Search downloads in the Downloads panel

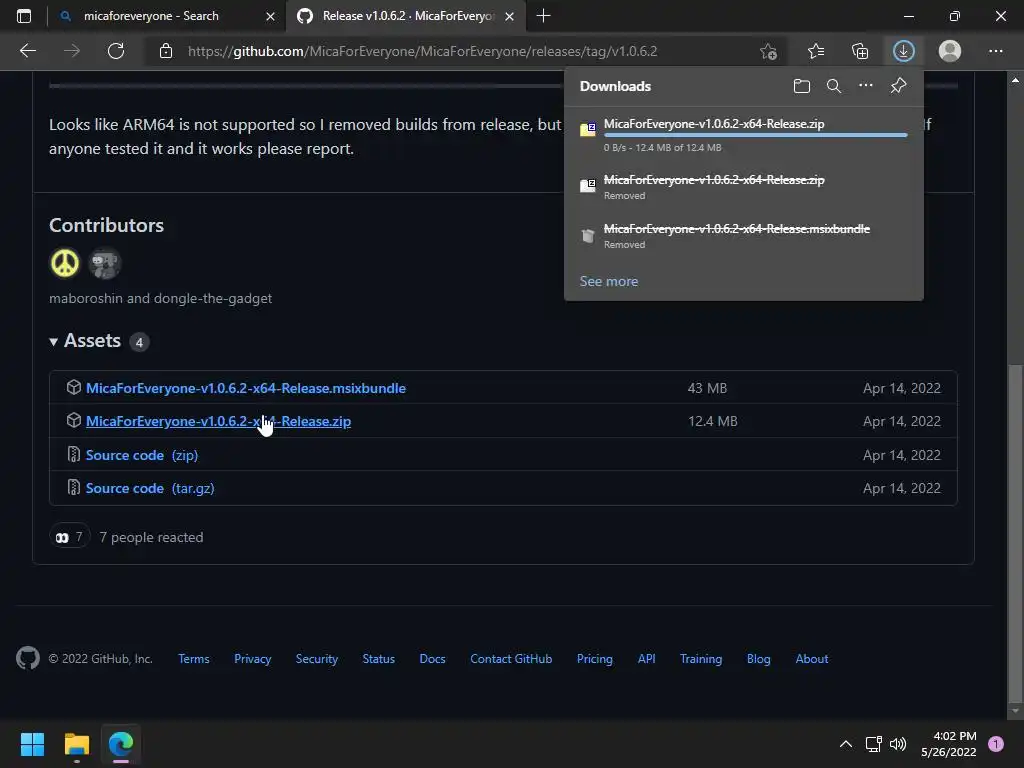[x=834, y=86]
